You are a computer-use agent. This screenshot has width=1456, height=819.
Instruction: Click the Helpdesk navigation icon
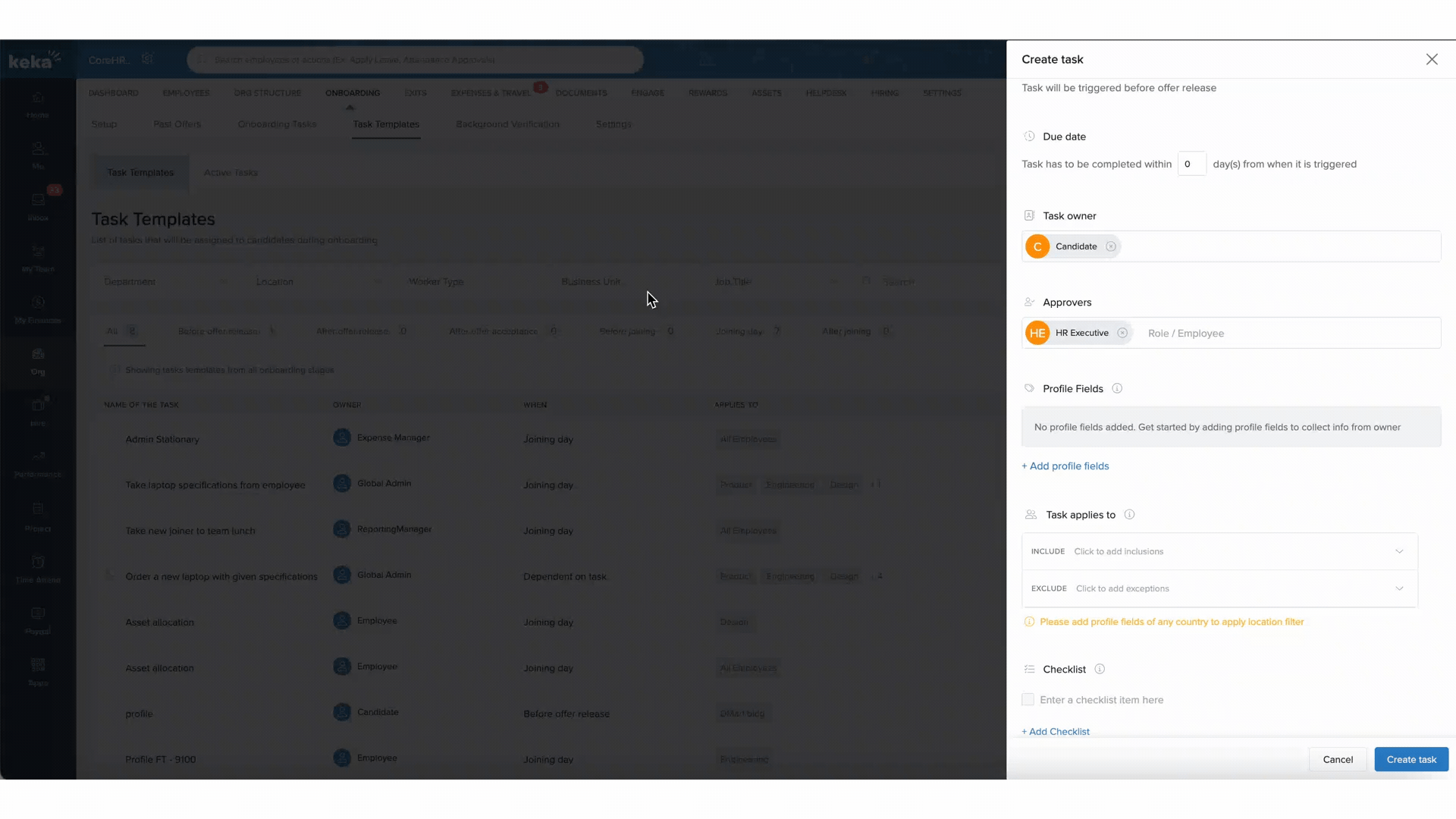[x=826, y=92]
